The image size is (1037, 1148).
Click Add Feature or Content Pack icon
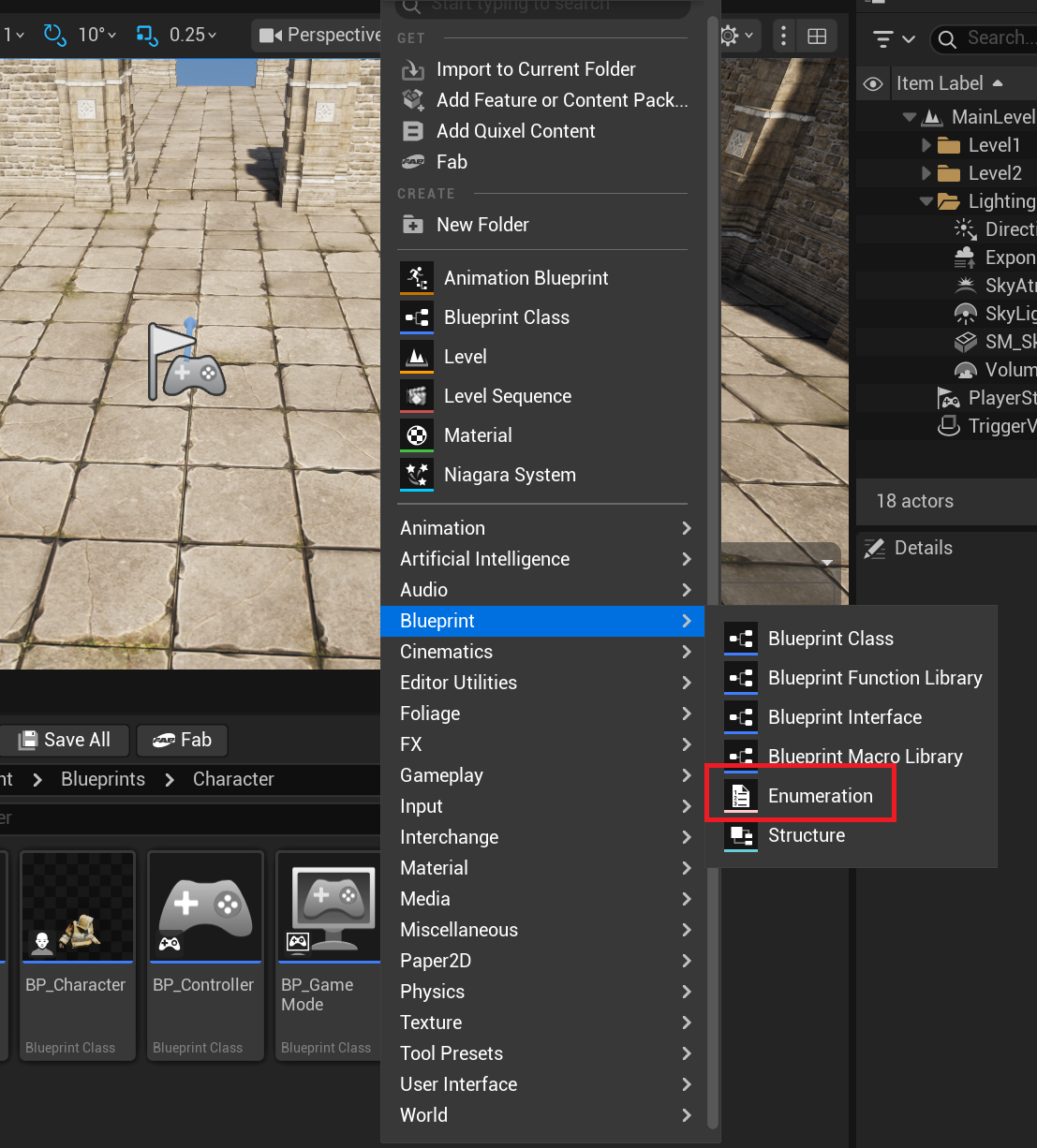click(x=413, y=100)
